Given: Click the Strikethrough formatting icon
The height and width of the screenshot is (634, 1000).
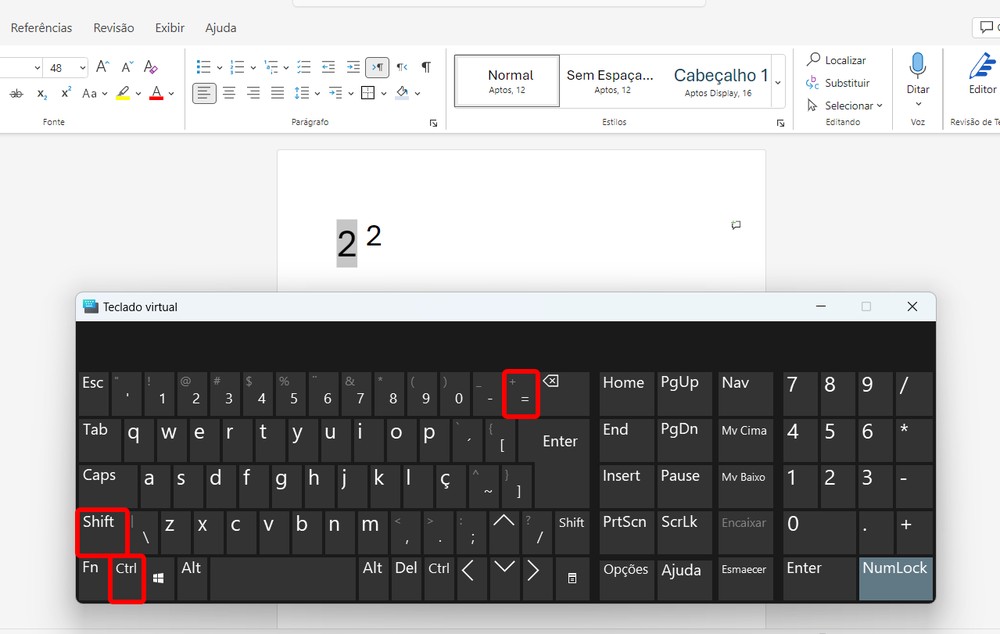Looking at the screenshot, I should click(17, 93).
